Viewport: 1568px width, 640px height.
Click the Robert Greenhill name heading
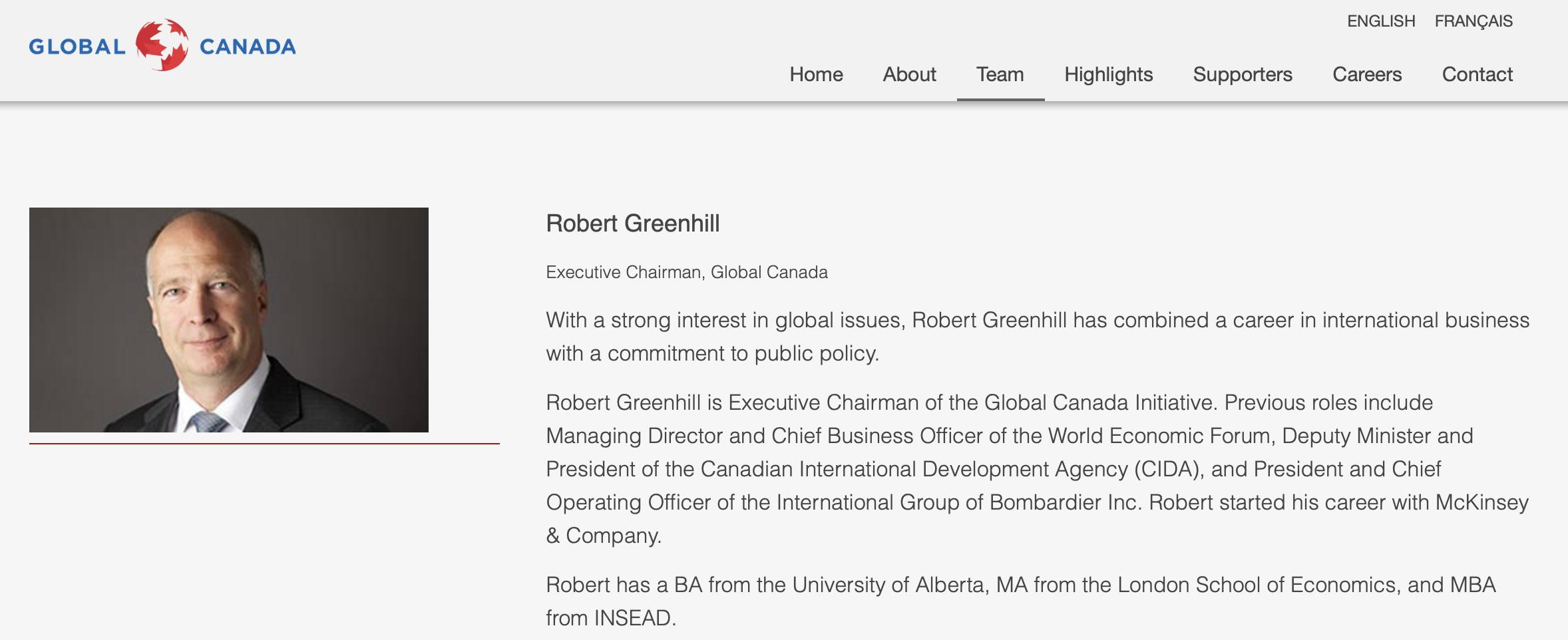point(632,224)
